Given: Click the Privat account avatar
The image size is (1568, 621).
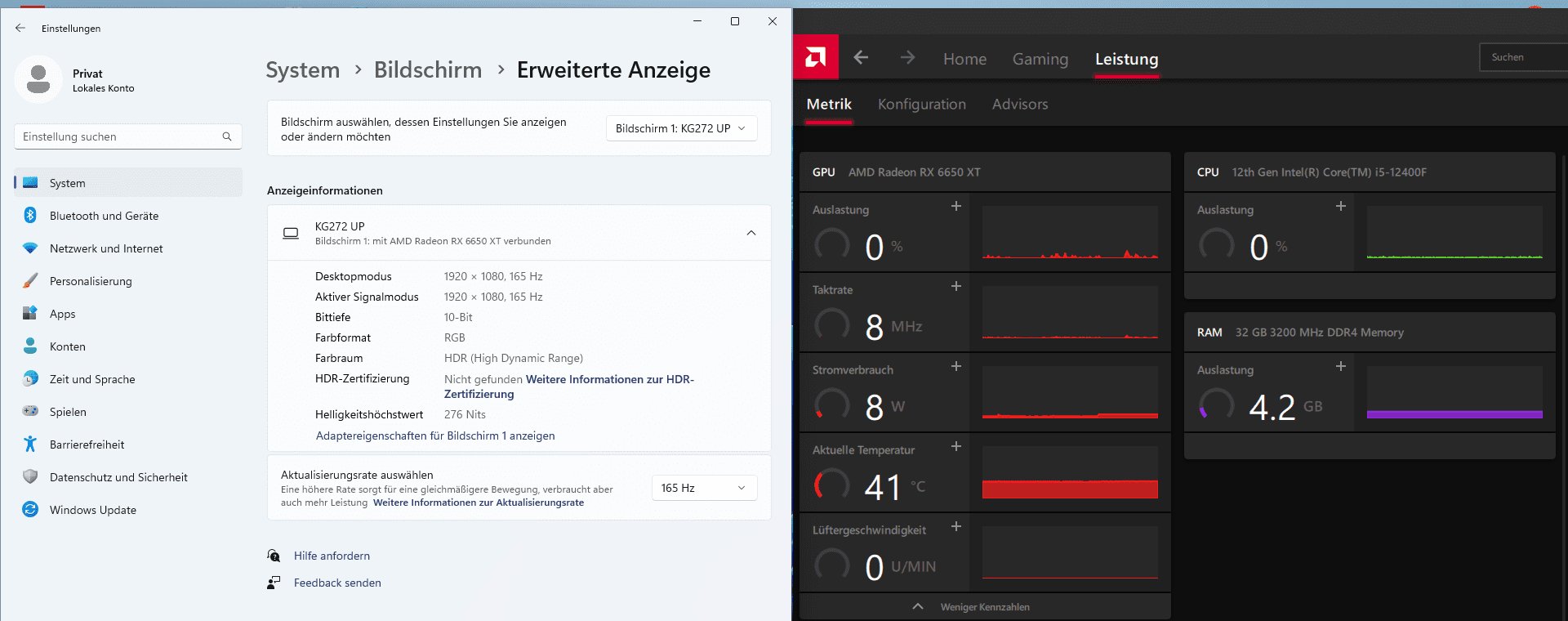Looking at the screenshot, I should point(38,79).
